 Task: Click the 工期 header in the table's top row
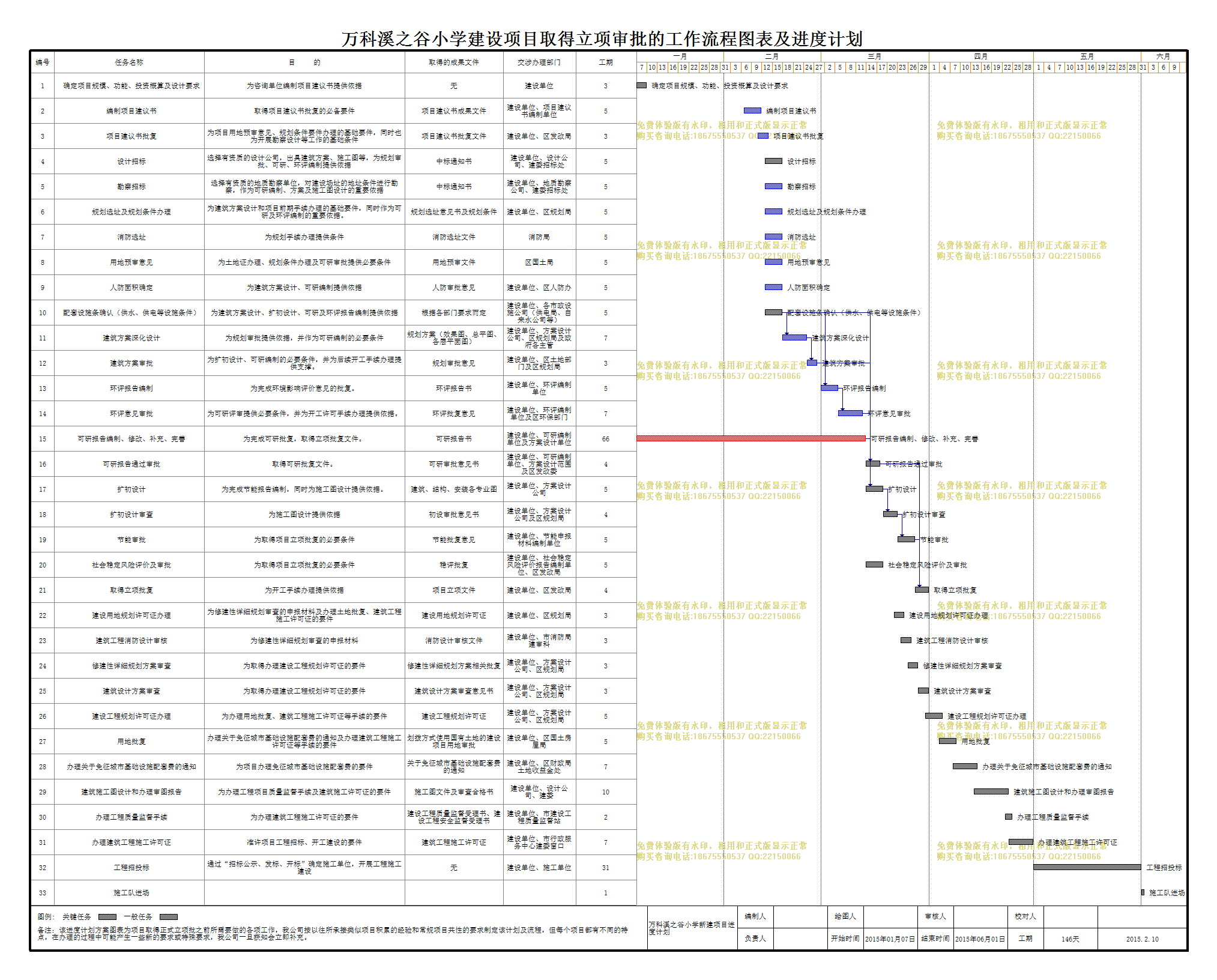pos(606,62)
